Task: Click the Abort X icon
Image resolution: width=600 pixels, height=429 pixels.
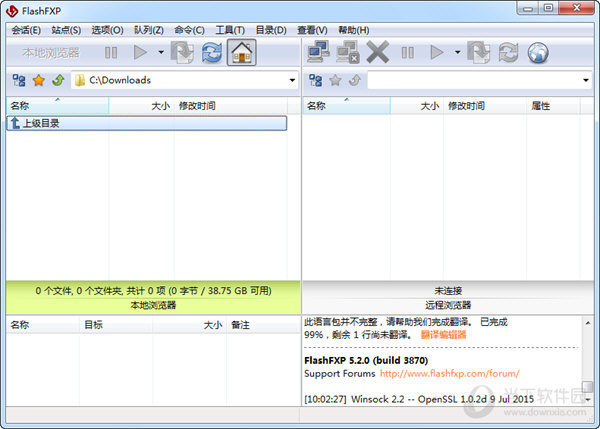Action: click(378, 52)
